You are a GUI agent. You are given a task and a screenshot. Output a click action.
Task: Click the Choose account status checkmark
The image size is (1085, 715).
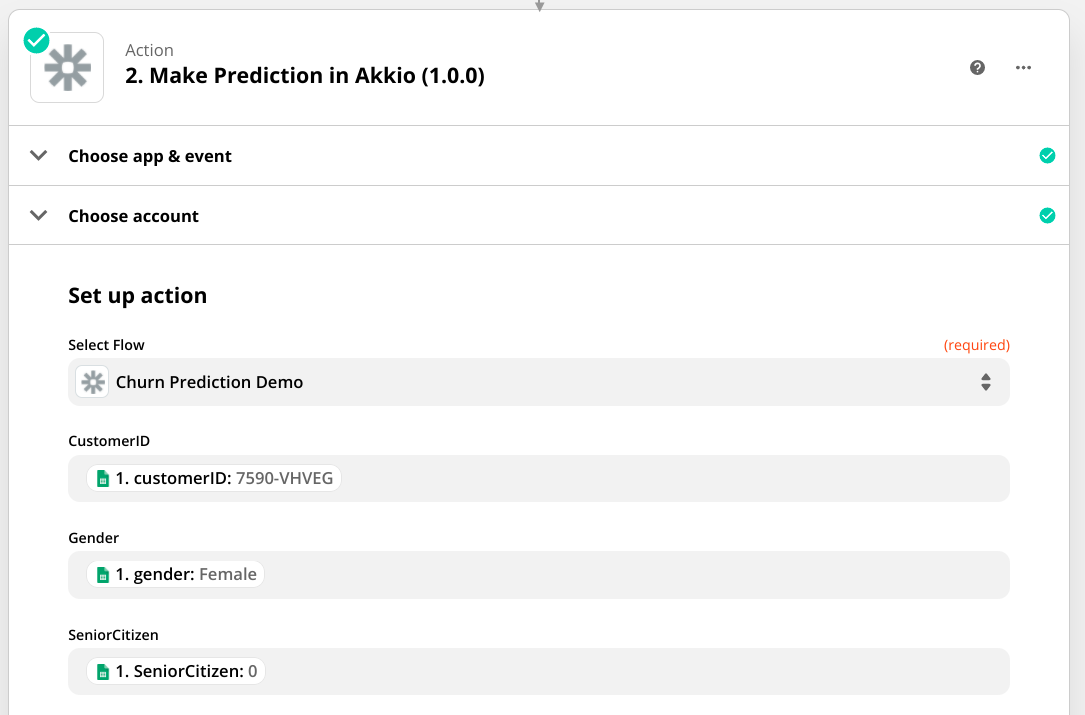pos(1047,216)
